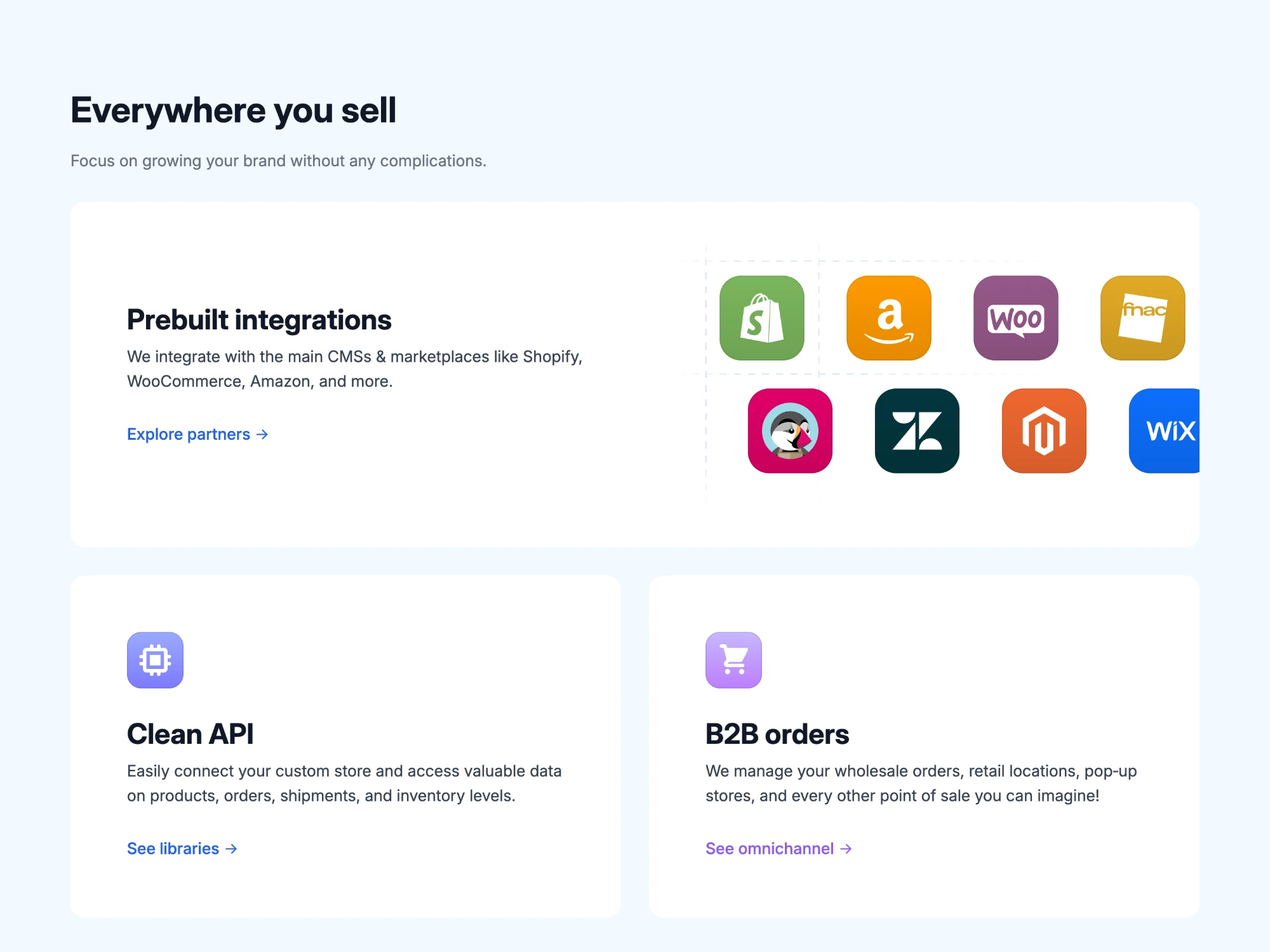This screenshot has height=952, width=1270.
Task: Select the Magento orange icon
Action: 1044,431
